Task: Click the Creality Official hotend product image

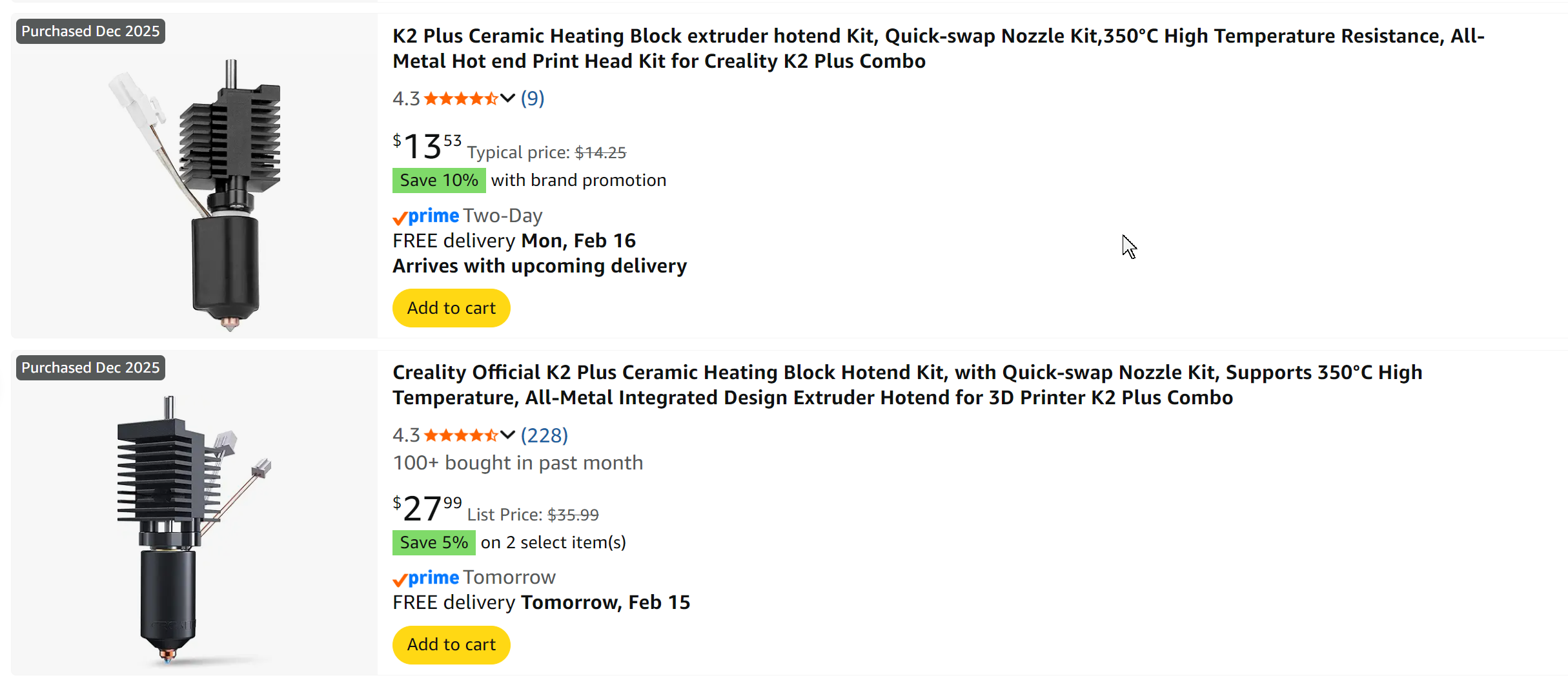Action: (187, 530)
